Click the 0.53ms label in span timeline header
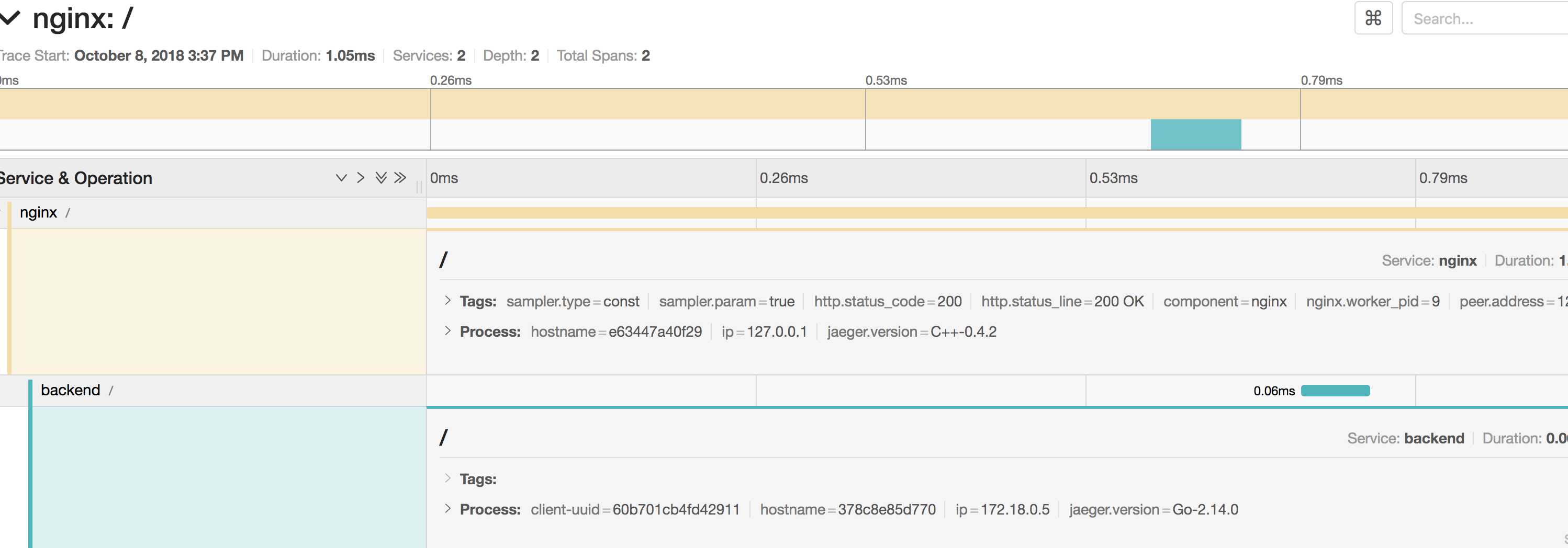 click(x=1113, y=178)
